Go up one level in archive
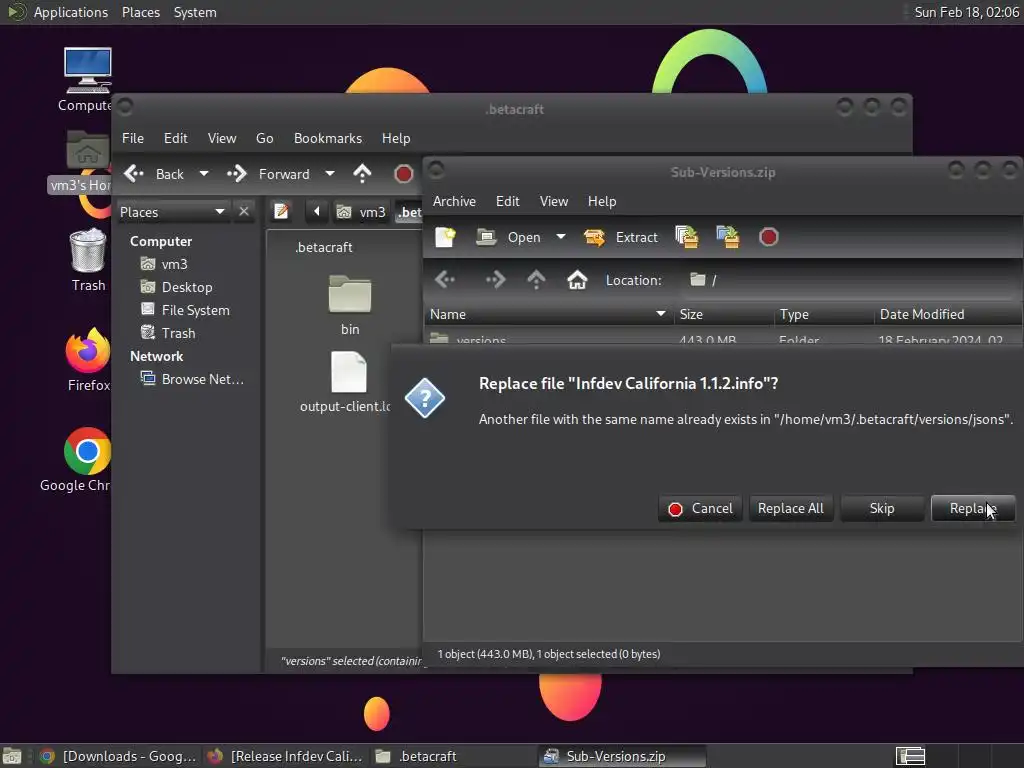Image resolution: width=1024 pixels, height=768 pixels. click(536, 280)
